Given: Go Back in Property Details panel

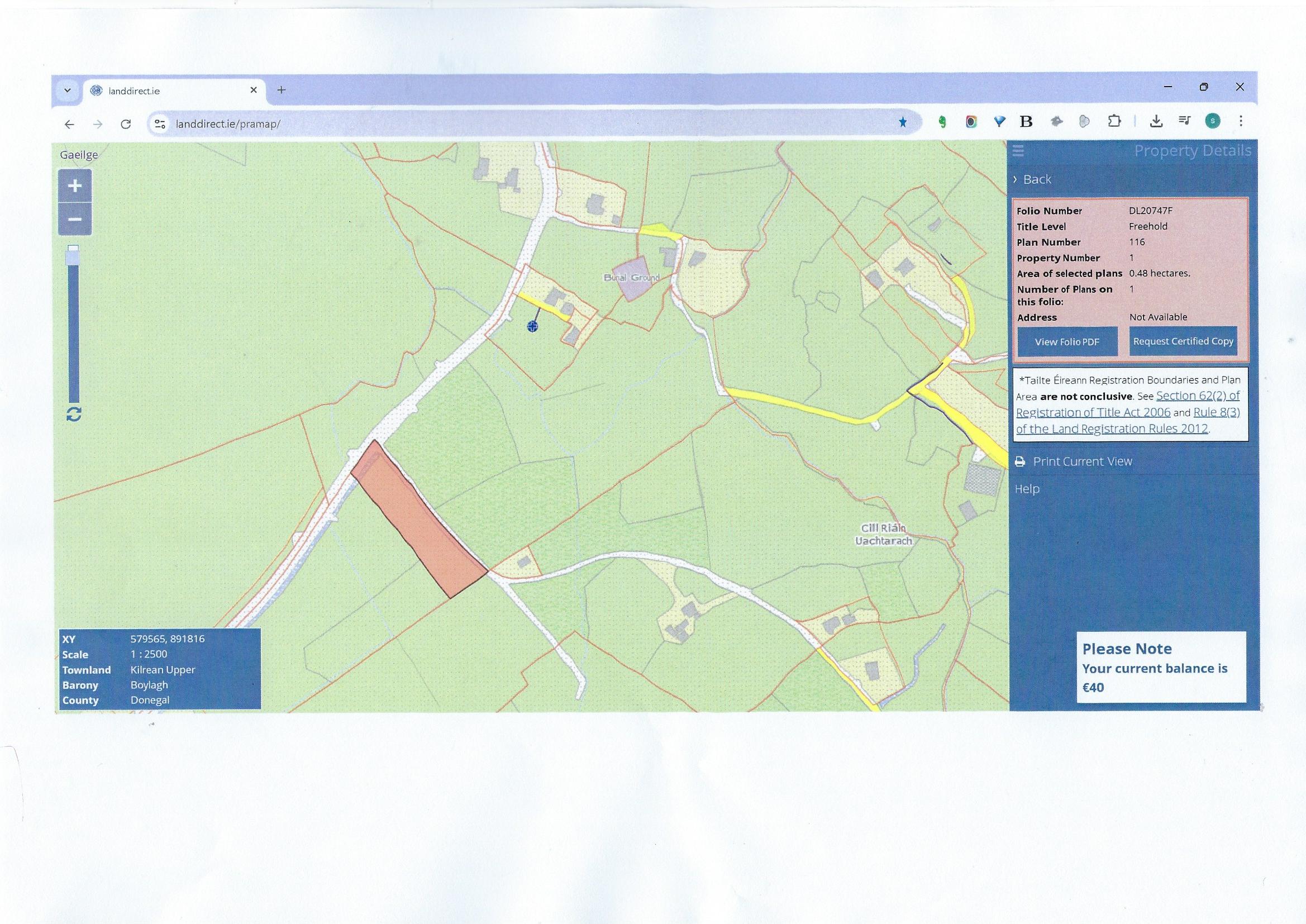Looking at the screenshot, I should pos(1036,179).
